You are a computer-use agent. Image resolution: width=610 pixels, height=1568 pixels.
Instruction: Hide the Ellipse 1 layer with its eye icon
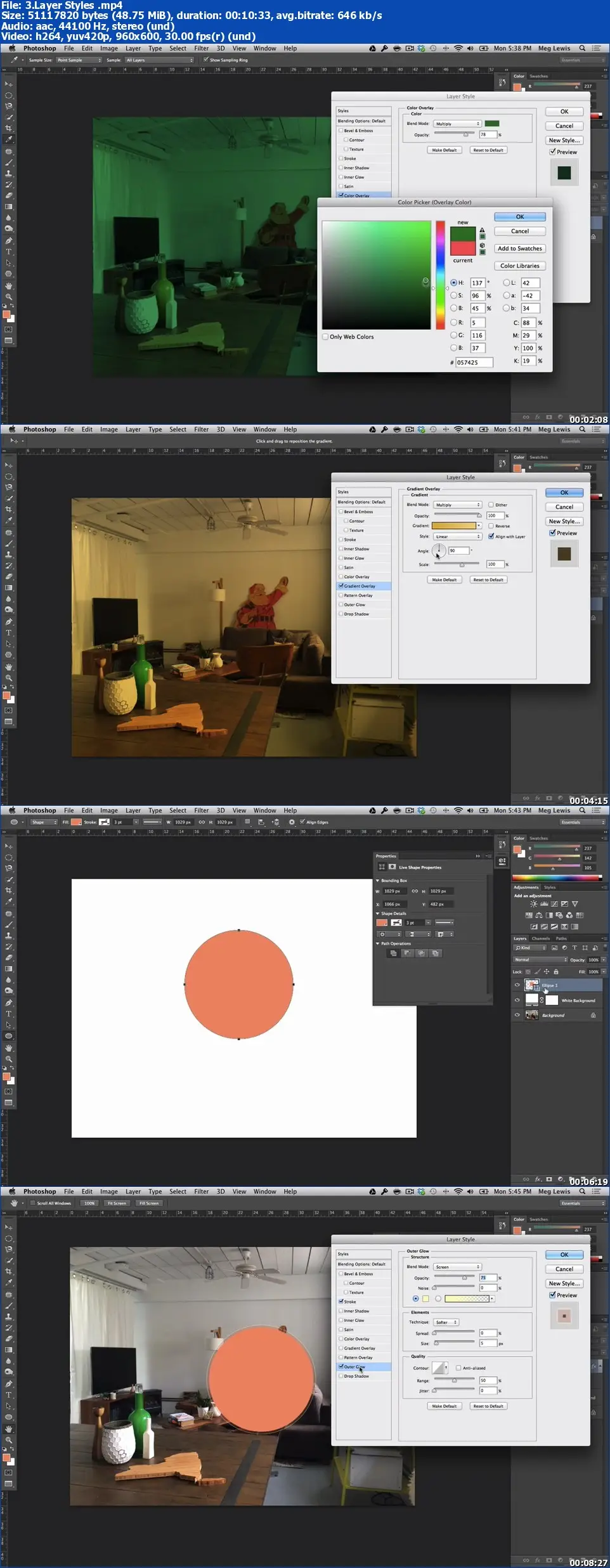[517, 985]
